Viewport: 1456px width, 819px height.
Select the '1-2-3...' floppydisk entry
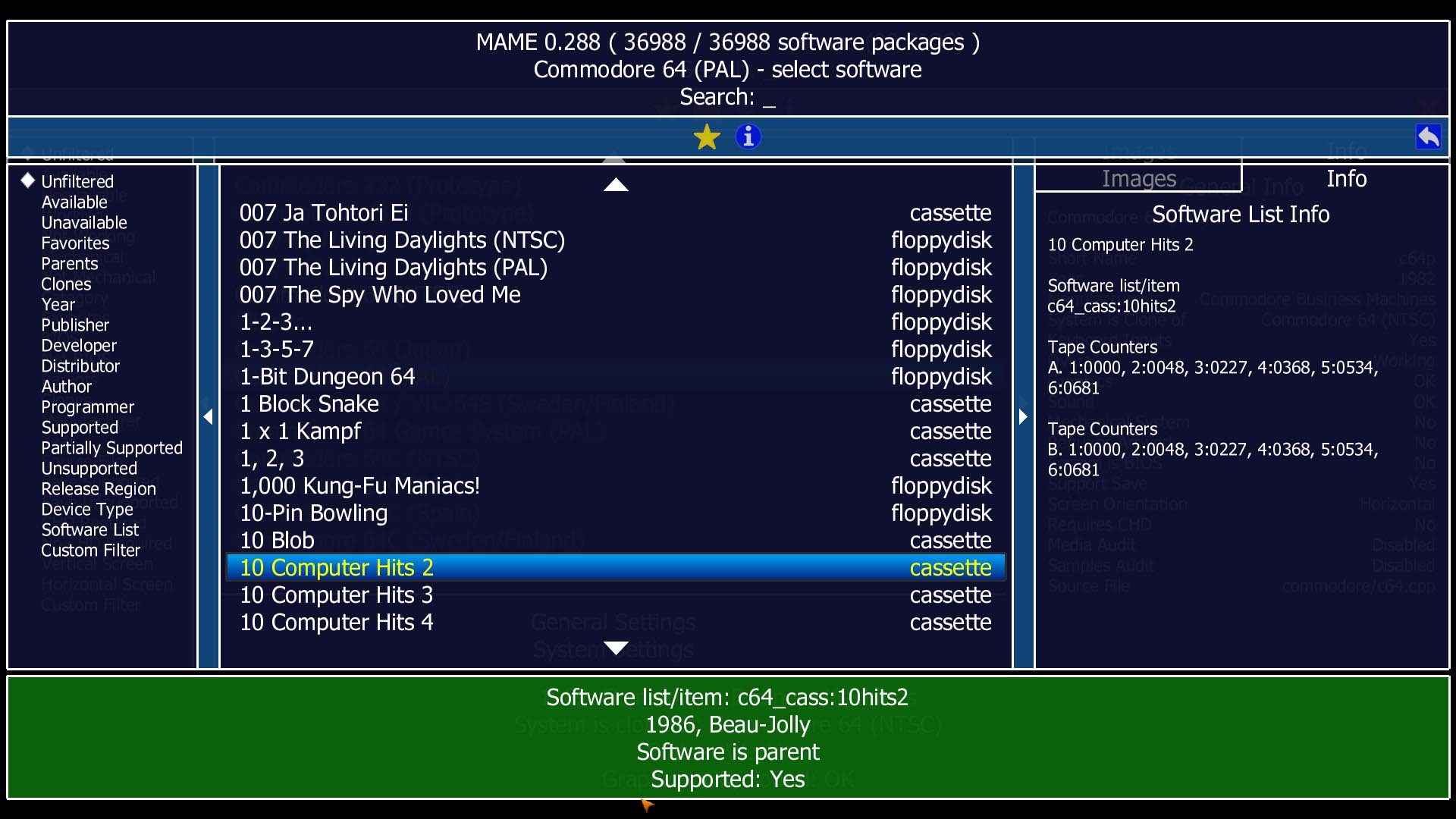pos(616,322)
